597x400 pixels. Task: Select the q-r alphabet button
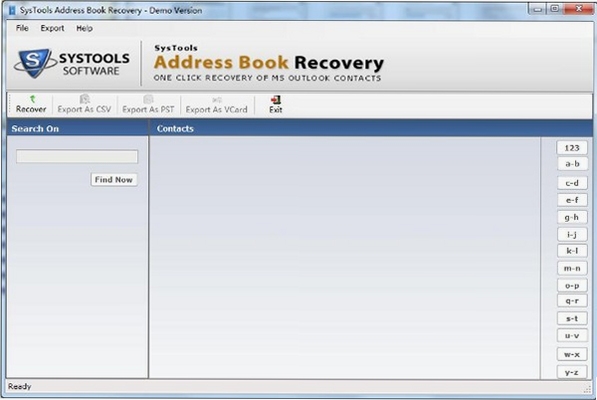572,301
